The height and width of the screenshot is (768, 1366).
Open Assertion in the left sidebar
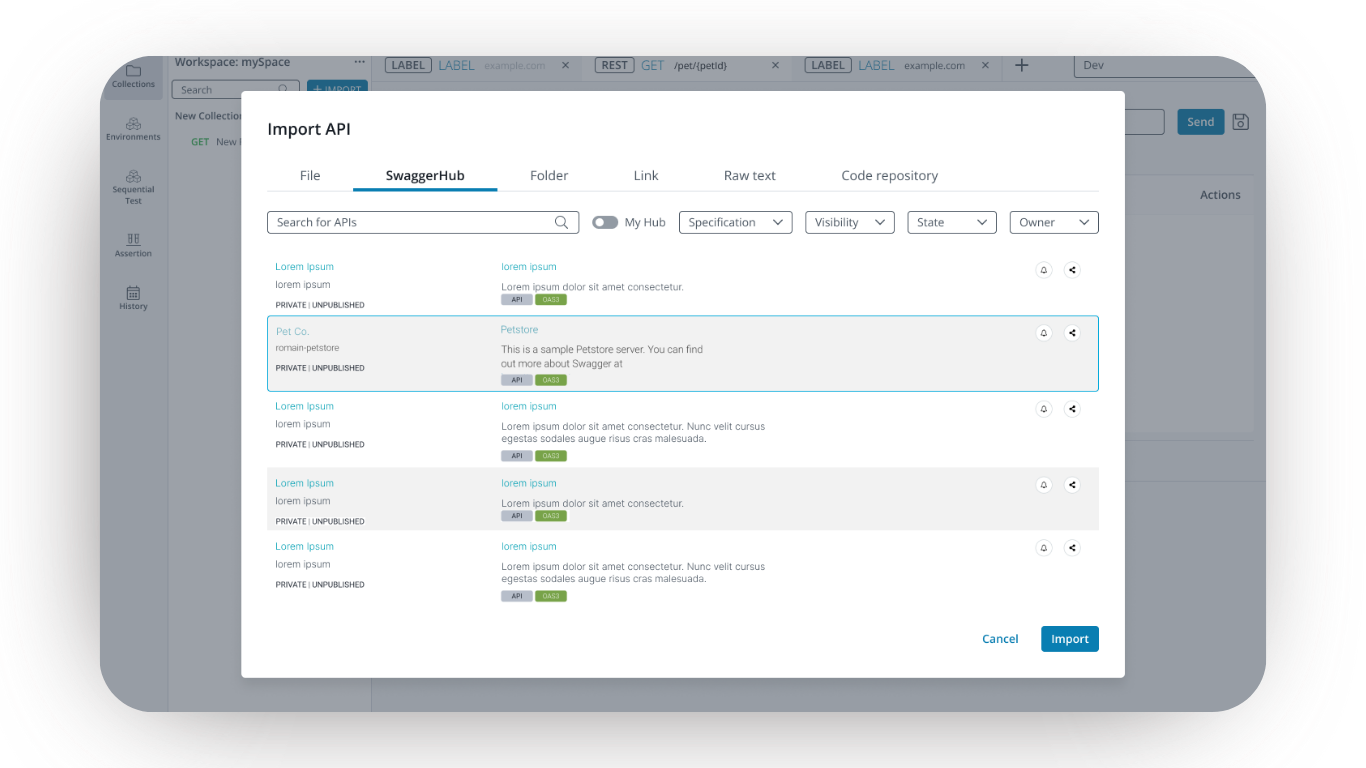[133, 245]
